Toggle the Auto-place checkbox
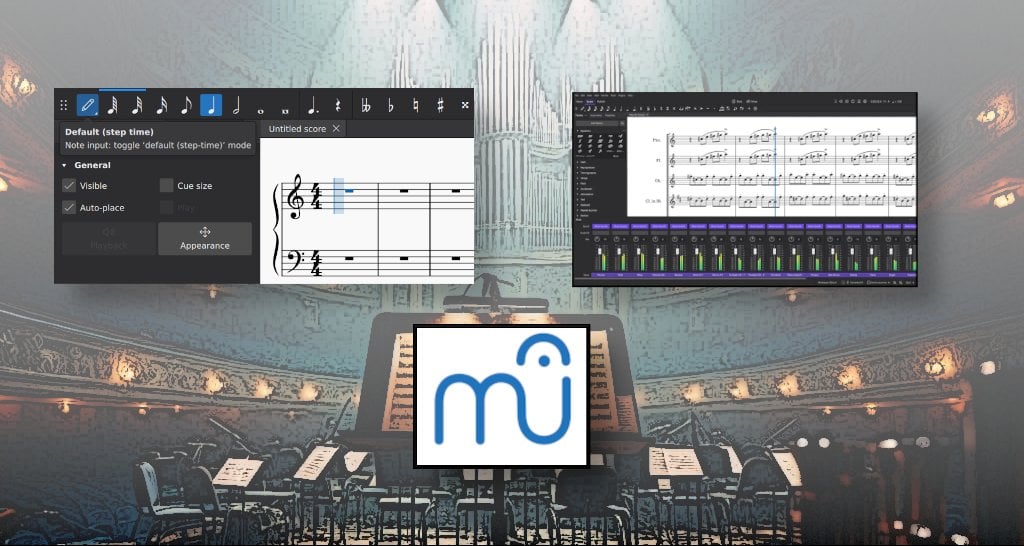 [69, 208]
